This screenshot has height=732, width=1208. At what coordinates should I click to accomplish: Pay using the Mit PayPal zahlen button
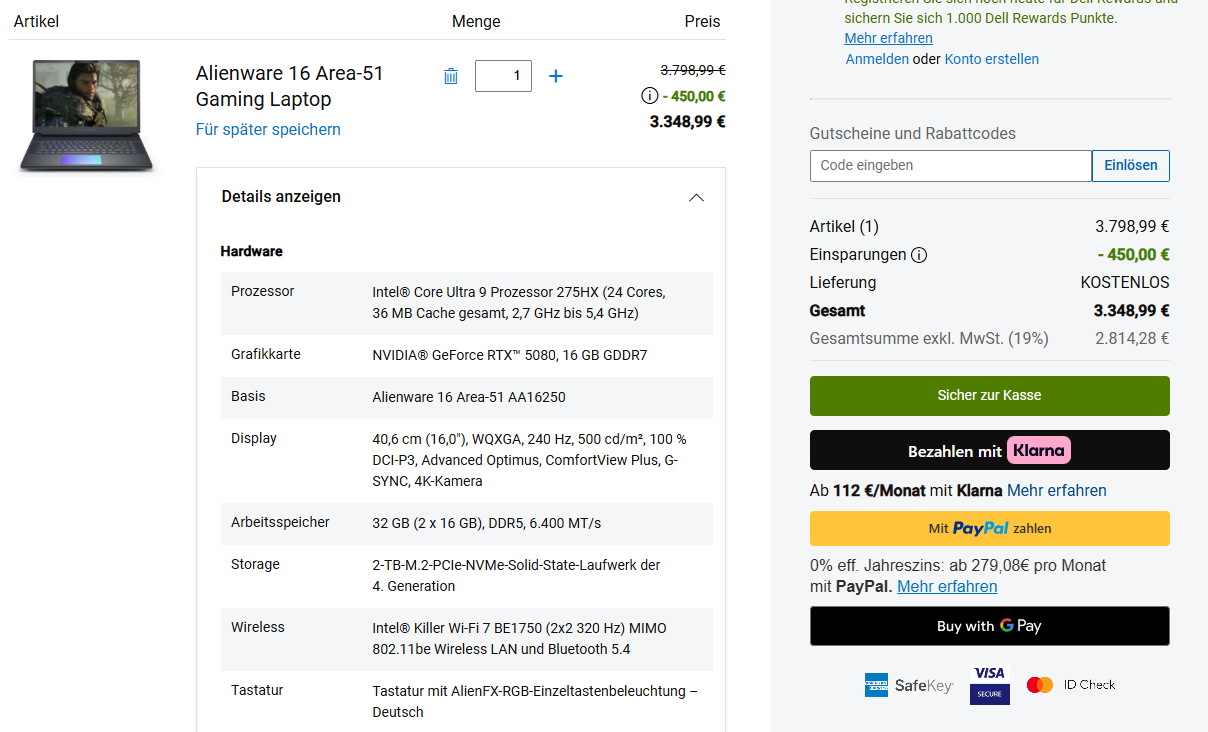tap(989, 528)
